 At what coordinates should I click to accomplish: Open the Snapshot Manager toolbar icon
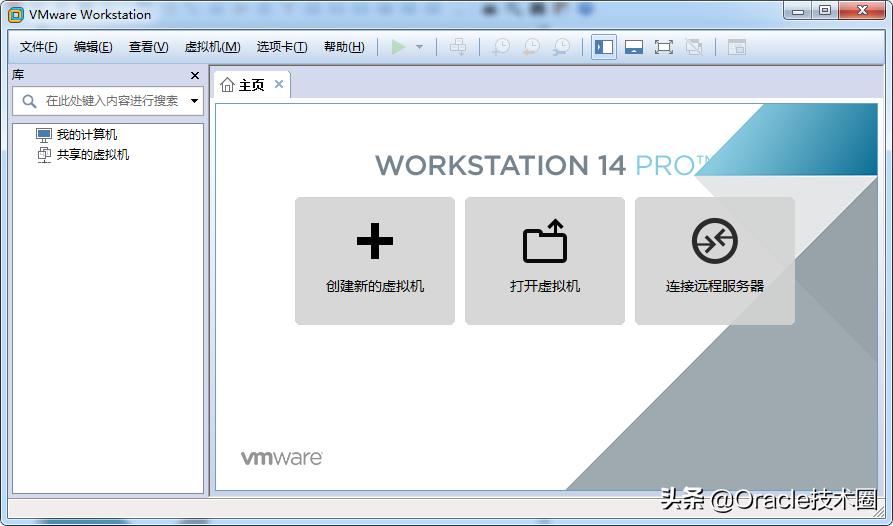pos(561,47)
